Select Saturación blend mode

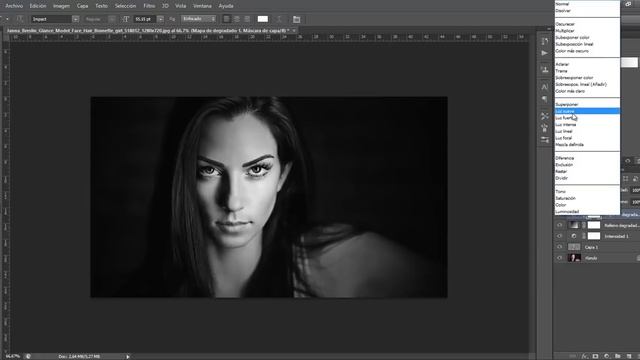587,198
